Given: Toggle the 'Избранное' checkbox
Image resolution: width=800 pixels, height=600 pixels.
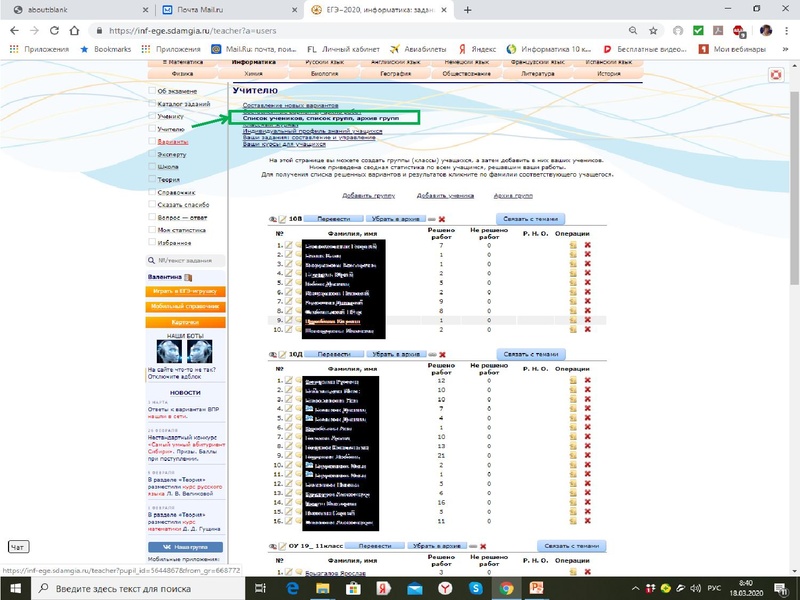Looking at the screenshot, I should pos(152,242).
